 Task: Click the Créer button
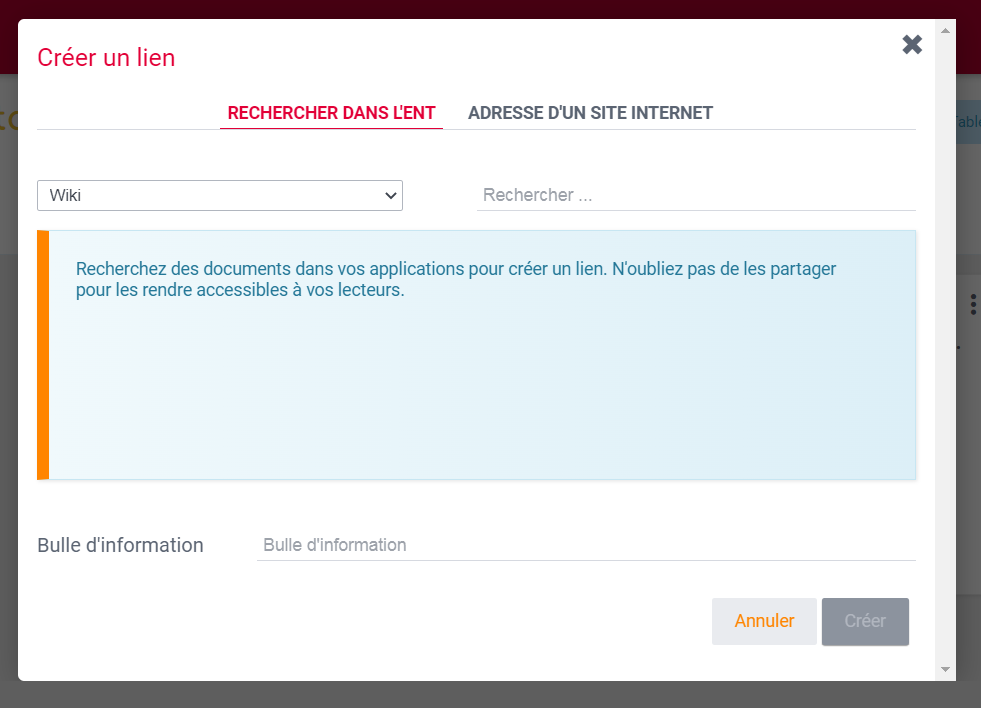865,621
